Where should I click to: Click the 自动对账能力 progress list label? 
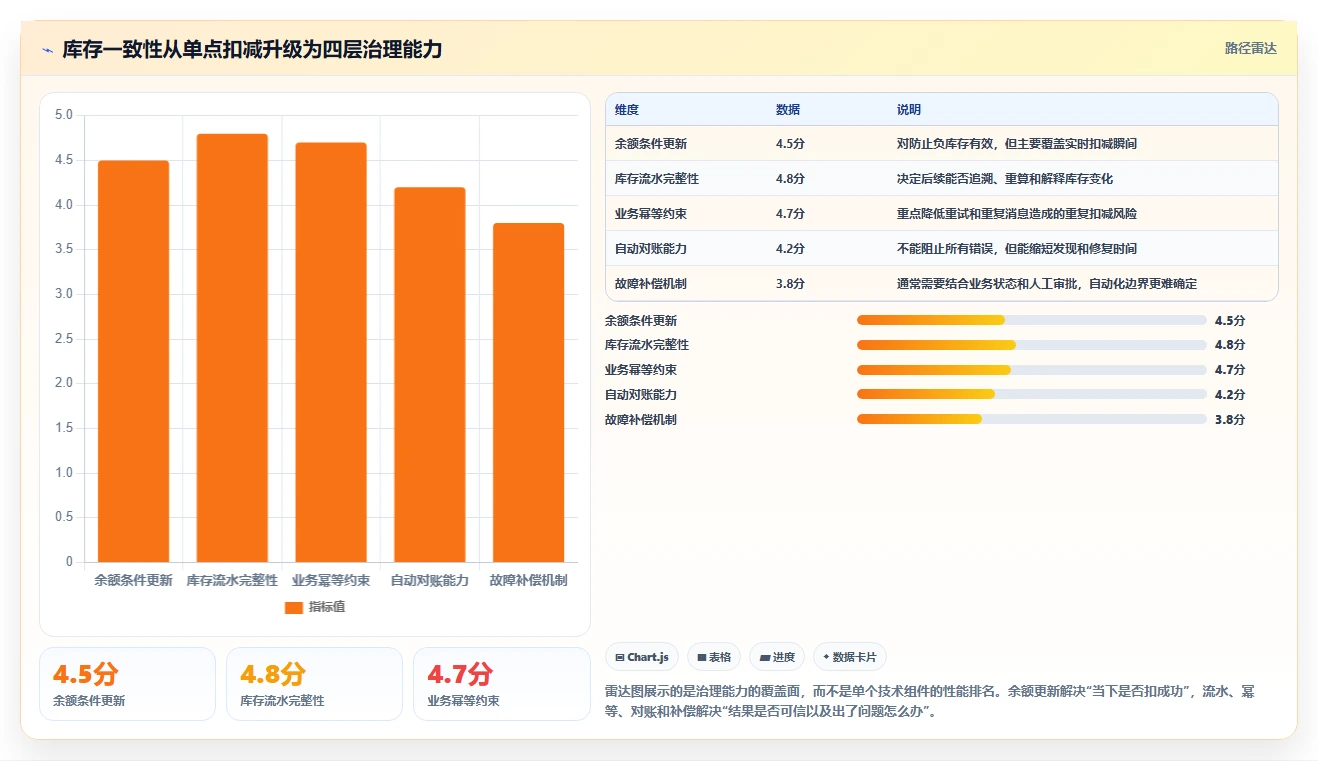641,395
